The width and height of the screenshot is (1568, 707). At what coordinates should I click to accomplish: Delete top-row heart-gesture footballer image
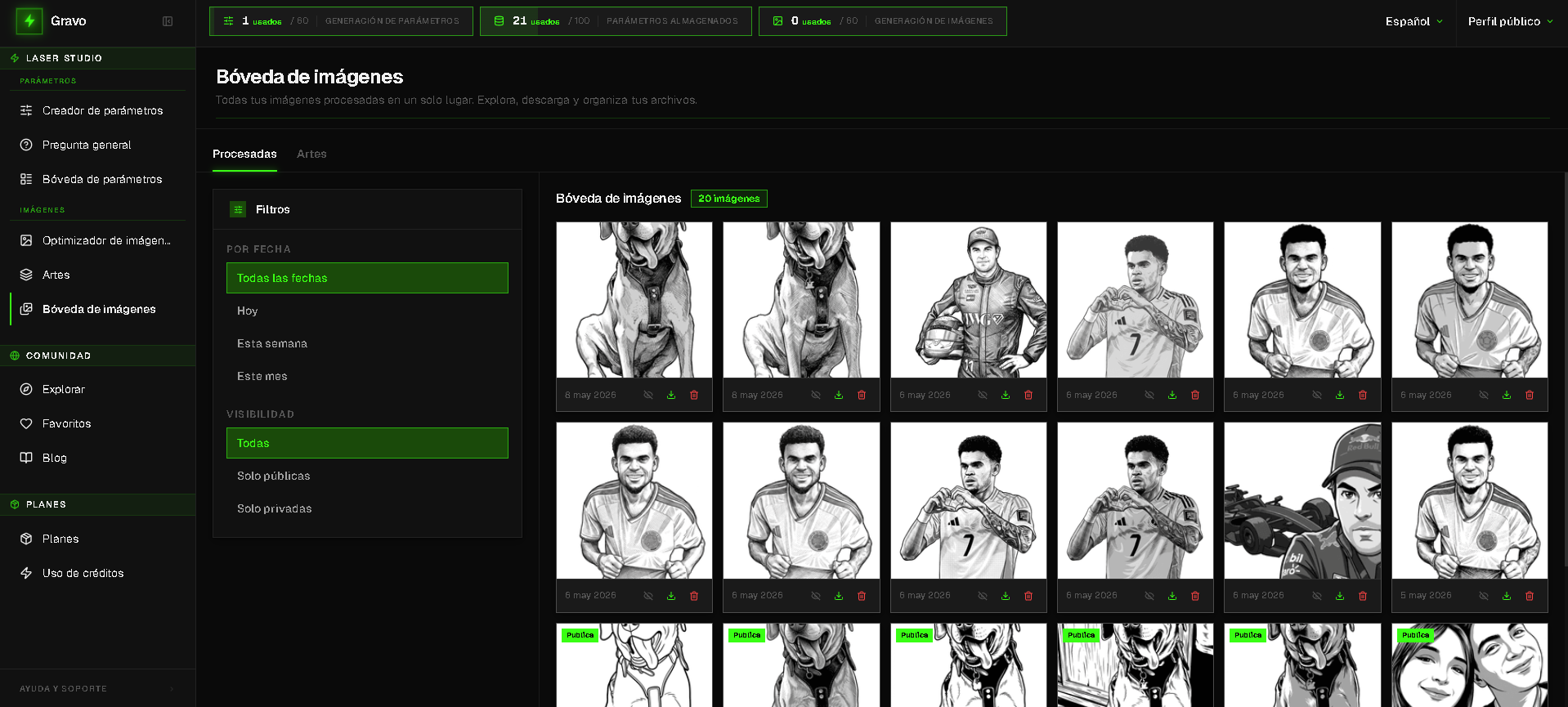(1195, 395)
